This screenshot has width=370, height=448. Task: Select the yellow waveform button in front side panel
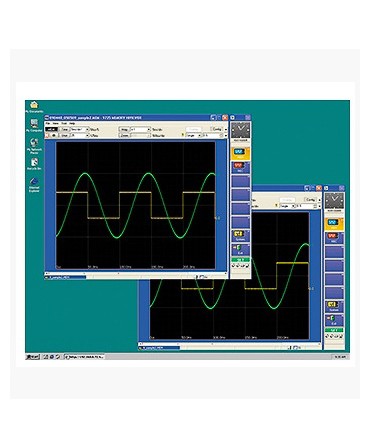click(240, 153)
